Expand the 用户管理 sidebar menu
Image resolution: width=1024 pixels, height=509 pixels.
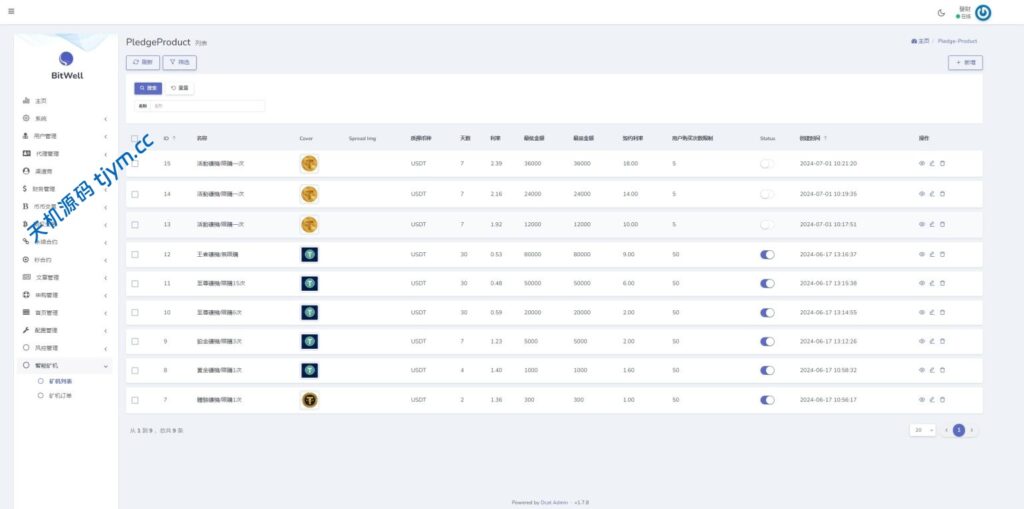point(64,136)
